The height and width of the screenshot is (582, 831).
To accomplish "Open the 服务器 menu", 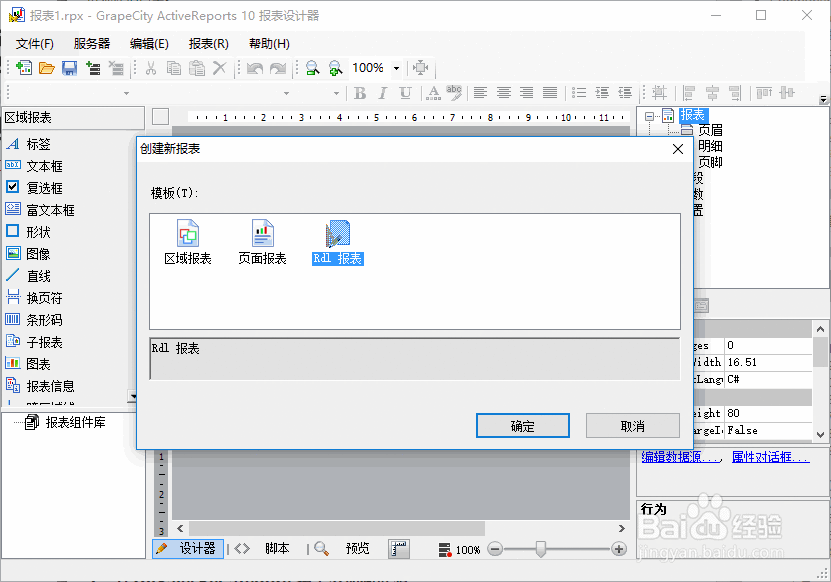I will 92,42.
